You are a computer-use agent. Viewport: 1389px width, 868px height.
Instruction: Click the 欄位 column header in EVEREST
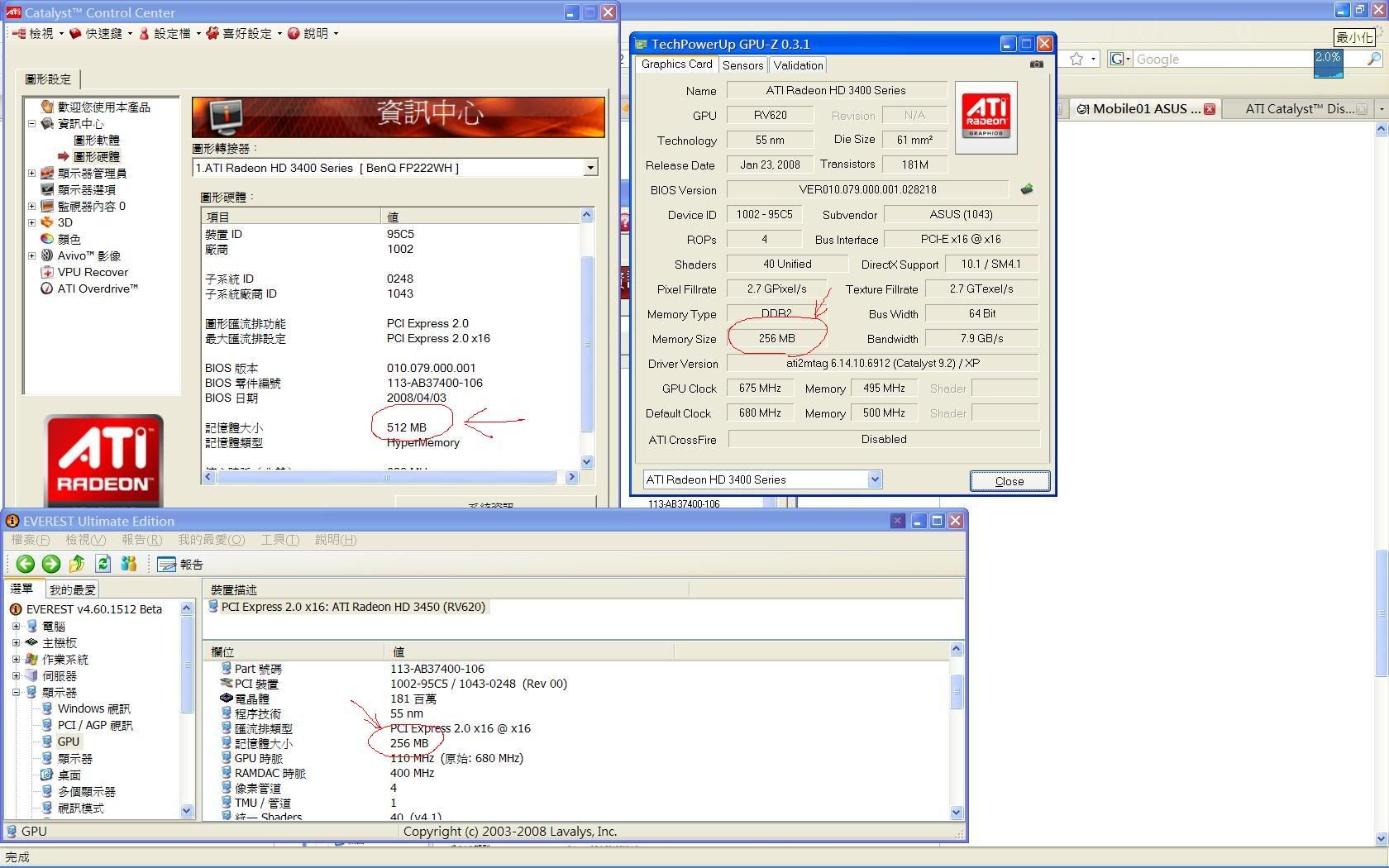pyautogui.click(x=294, y=652)
